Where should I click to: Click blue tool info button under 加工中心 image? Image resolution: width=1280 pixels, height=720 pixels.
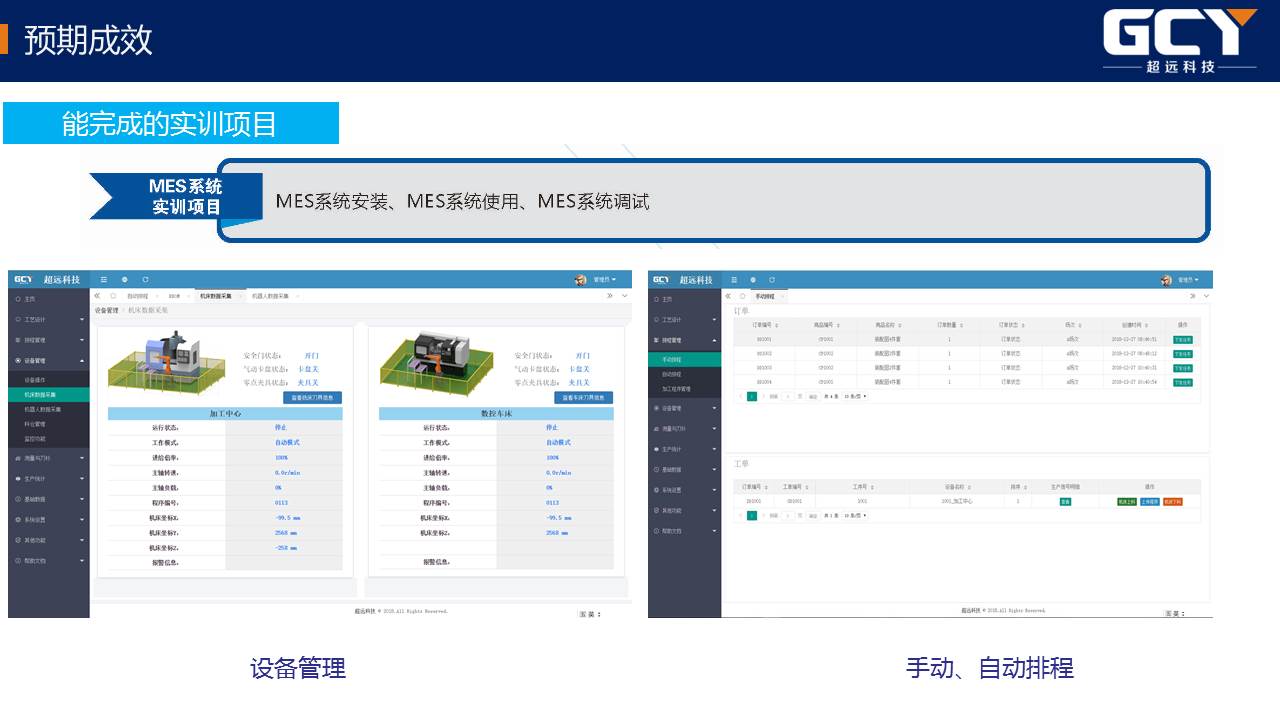pyautogui.click(x=312, y=398)
